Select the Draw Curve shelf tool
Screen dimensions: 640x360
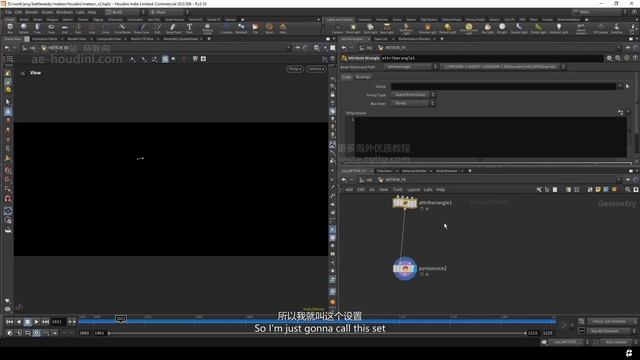(141, 28)
